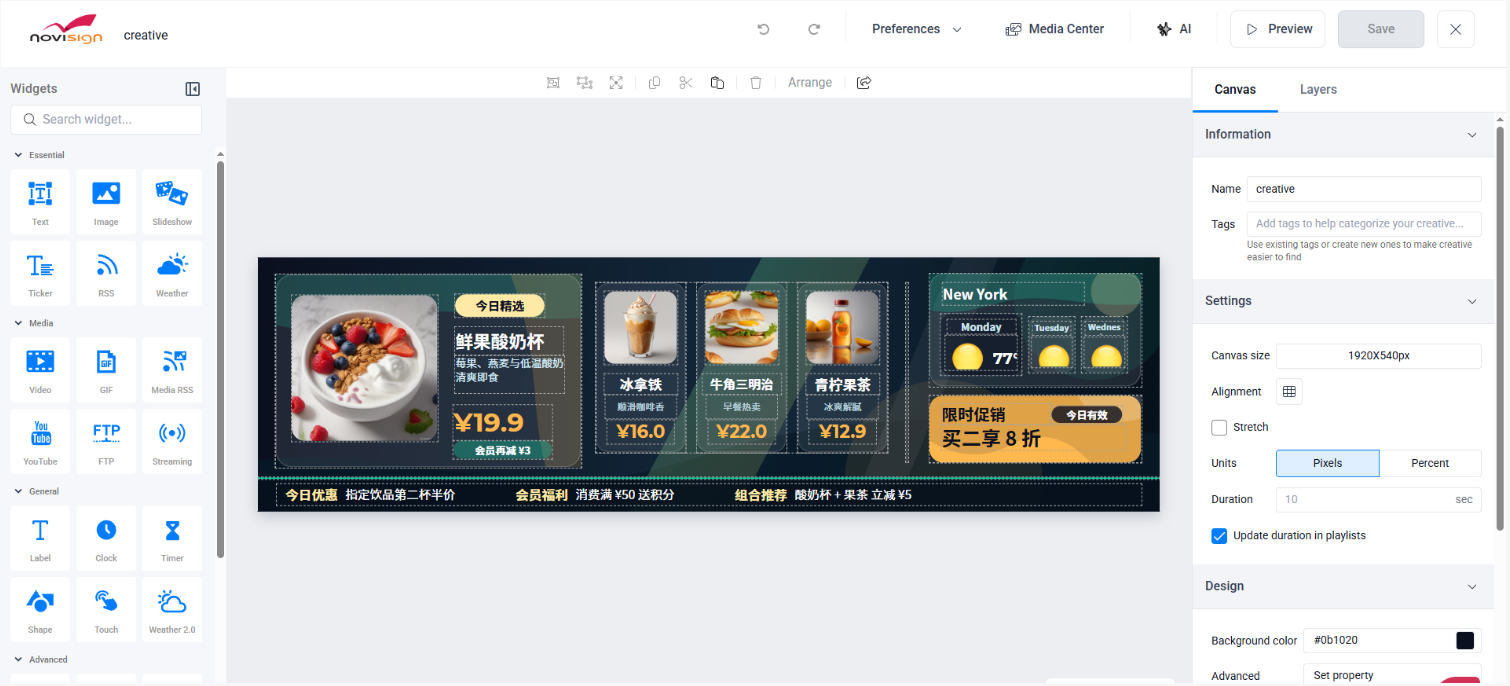1510x686 pixels.
Task: Collapse the Widgets panel
Action: (193, 89)
